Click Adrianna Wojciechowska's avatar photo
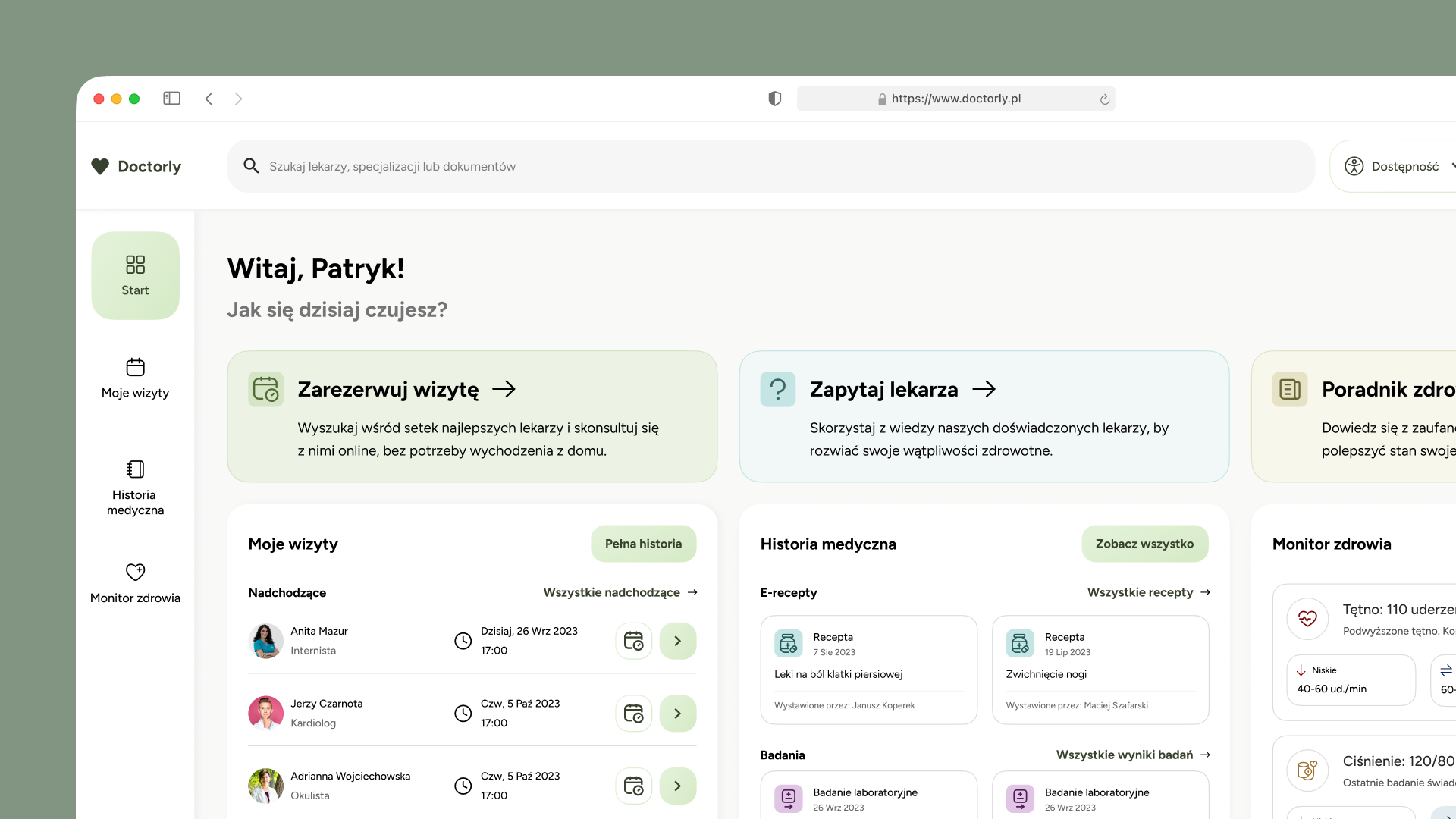 (x=266, y=786)
